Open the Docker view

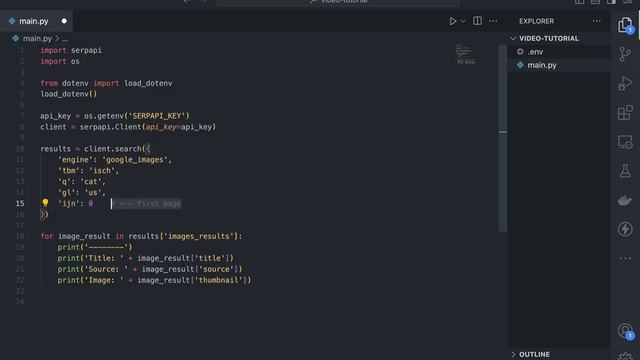click(625, 200)
